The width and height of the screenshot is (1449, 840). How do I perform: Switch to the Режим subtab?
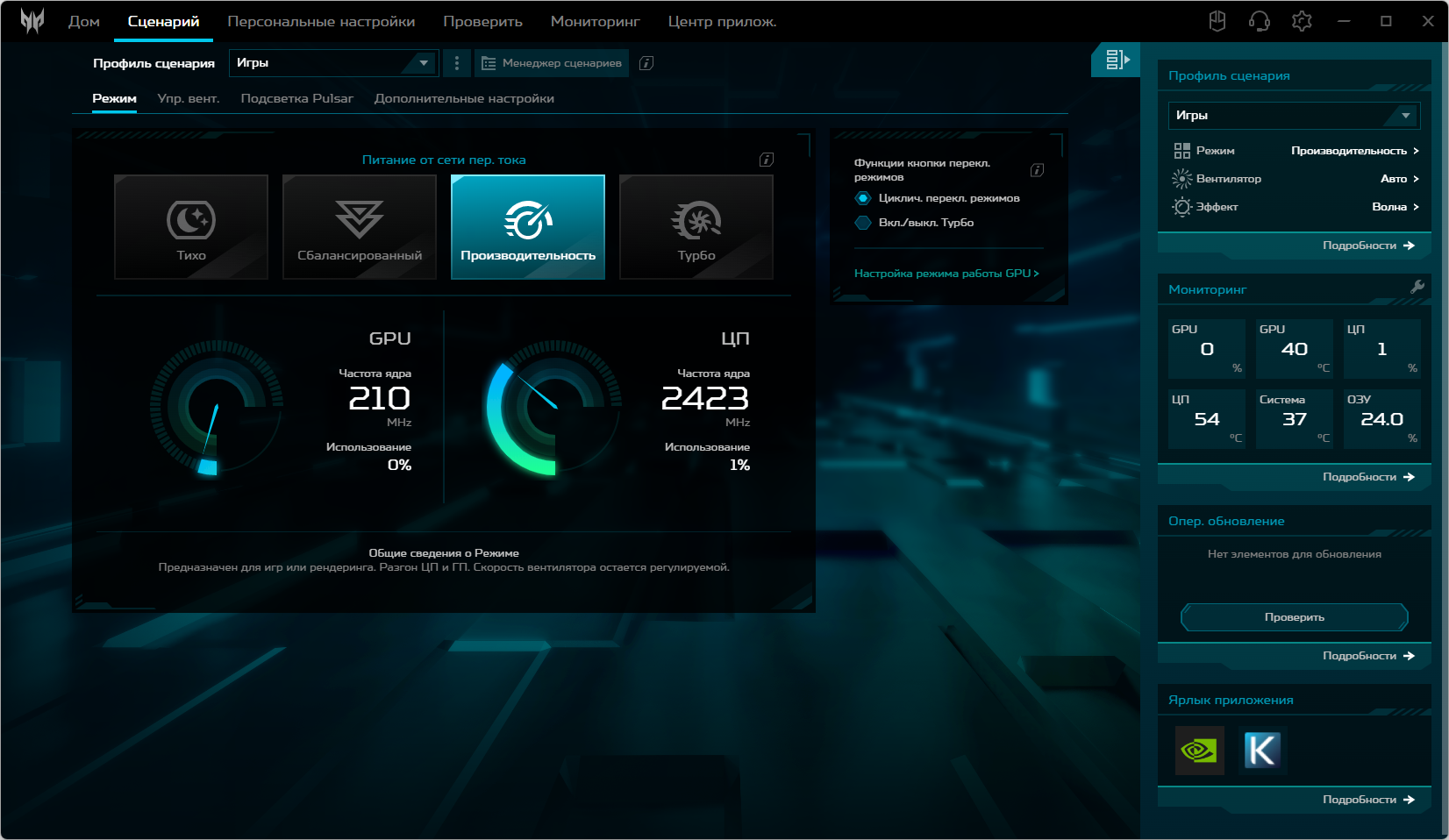point(114,98)
